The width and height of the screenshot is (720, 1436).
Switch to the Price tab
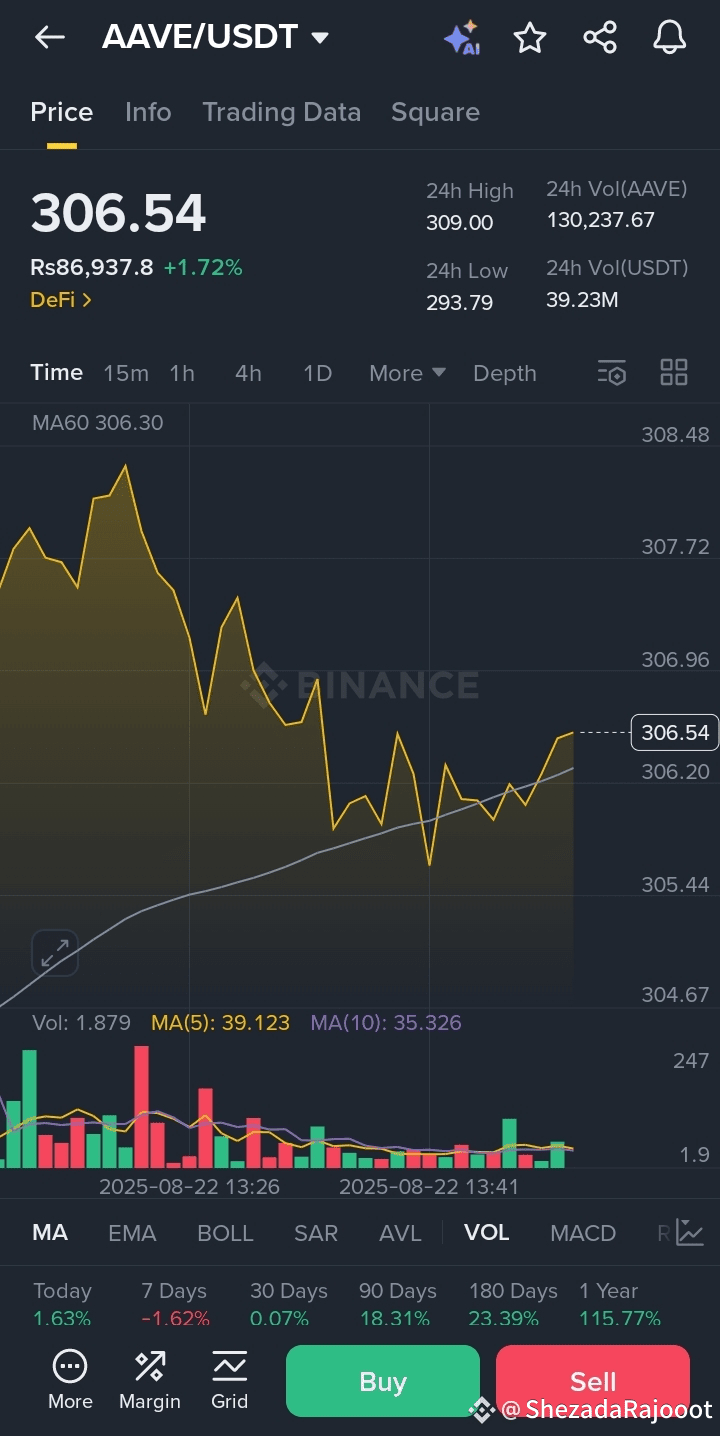(x=62, y=112)
